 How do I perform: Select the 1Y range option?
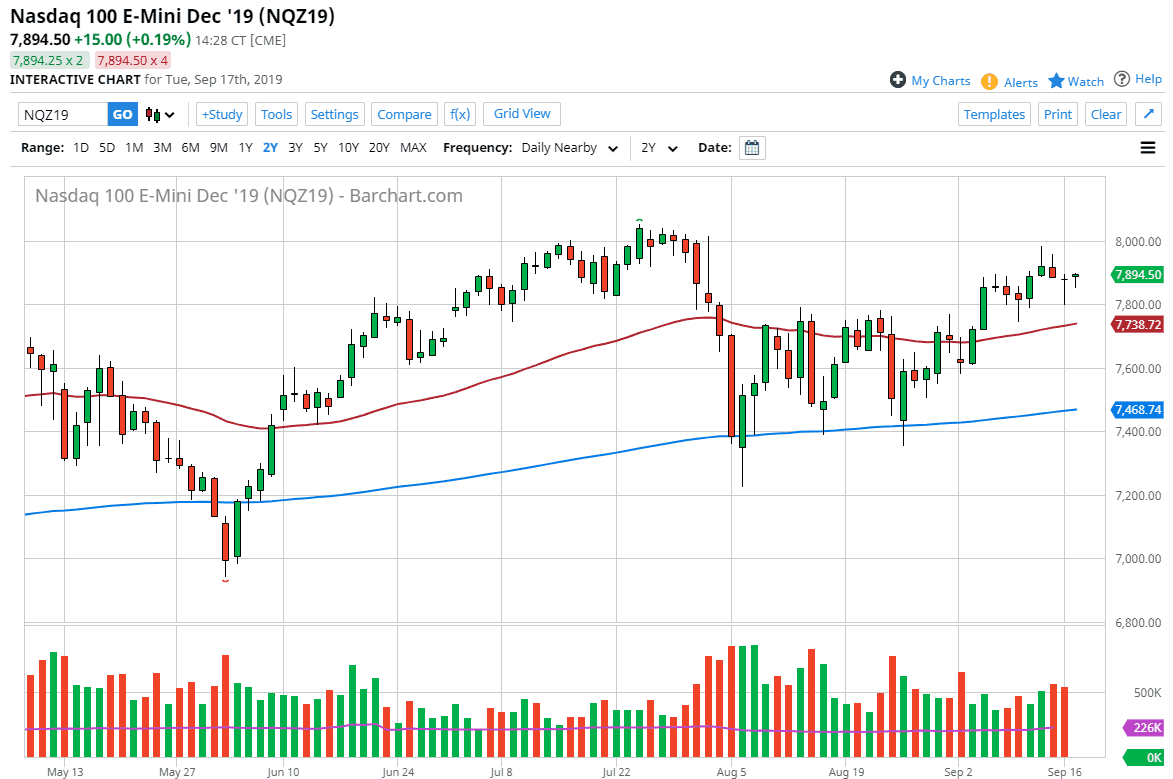(x=245, y=148)
